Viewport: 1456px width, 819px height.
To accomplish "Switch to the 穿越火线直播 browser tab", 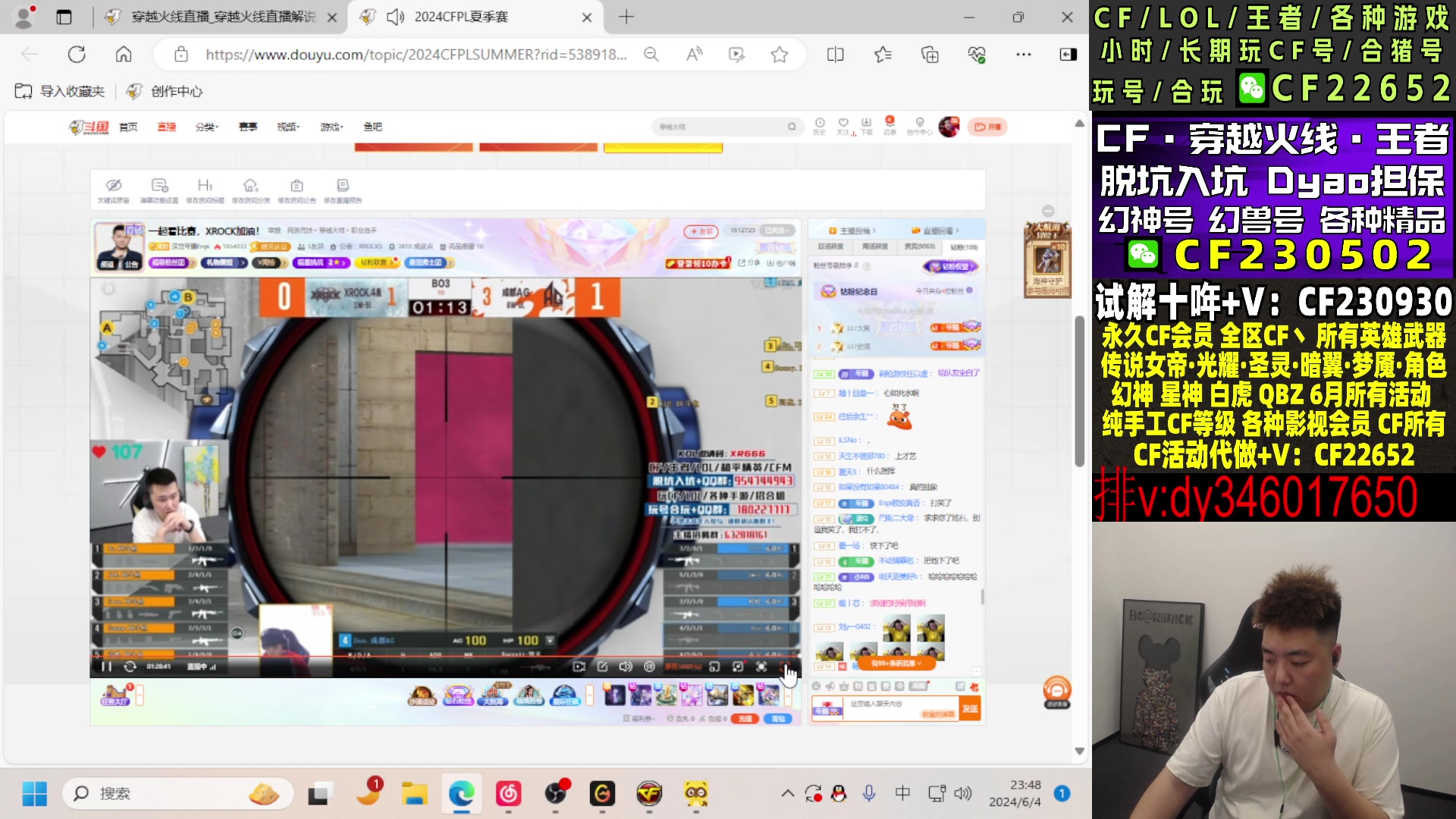I will coord(221,17).
